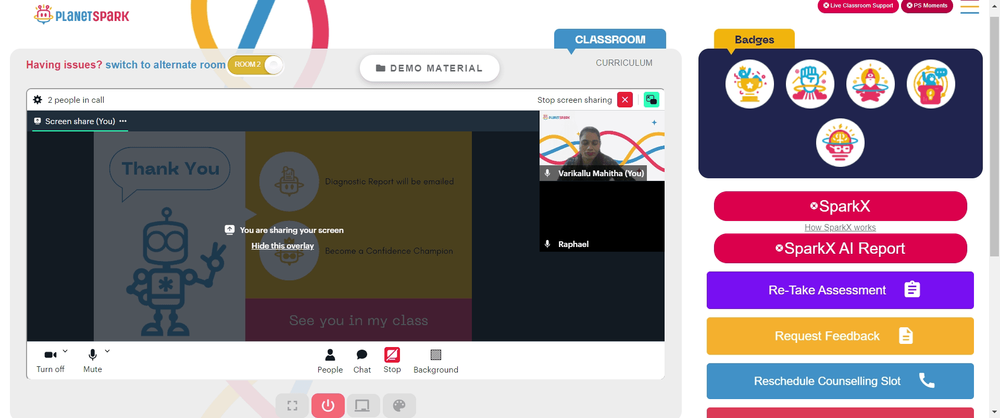Open SparkX AI Report
The width and height of the screenshot is (1000, 418).
coord(840,248)
